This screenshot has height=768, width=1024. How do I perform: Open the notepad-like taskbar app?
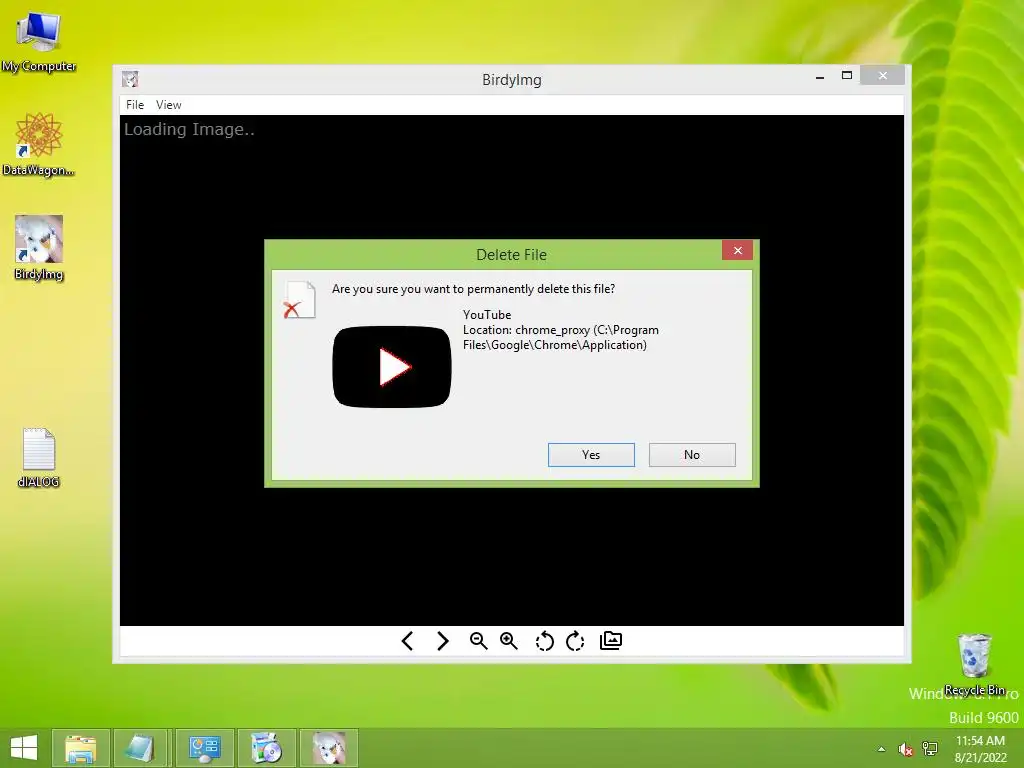[x=140, y=748]
